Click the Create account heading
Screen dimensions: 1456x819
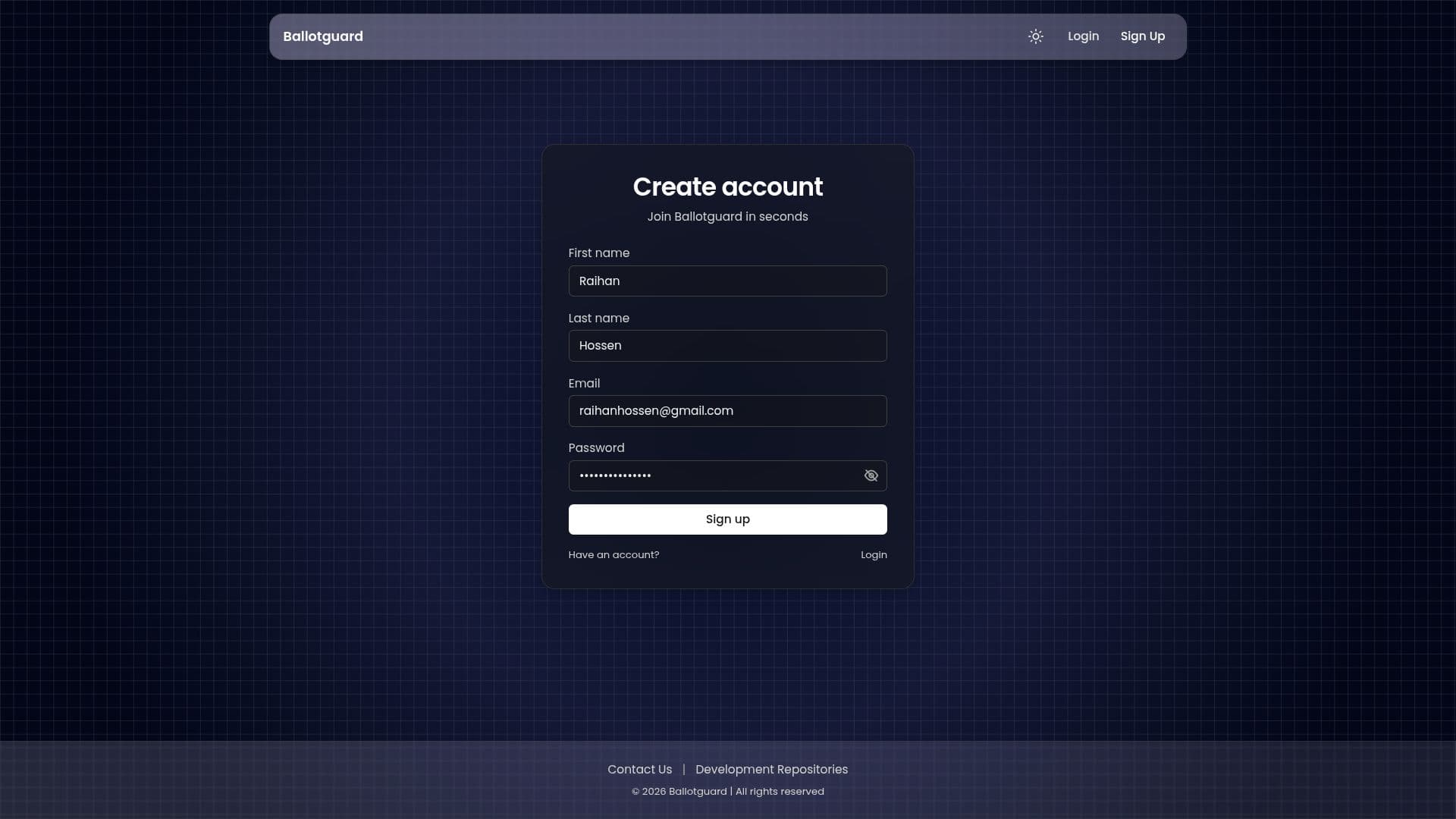[727, 187]
